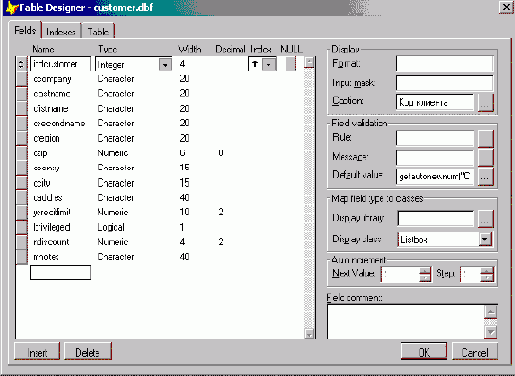Viewport: 515px width, 376px height.
Task: Click the ascending index arrow icon
Action: pyautogui.click(x=255, y=64)
